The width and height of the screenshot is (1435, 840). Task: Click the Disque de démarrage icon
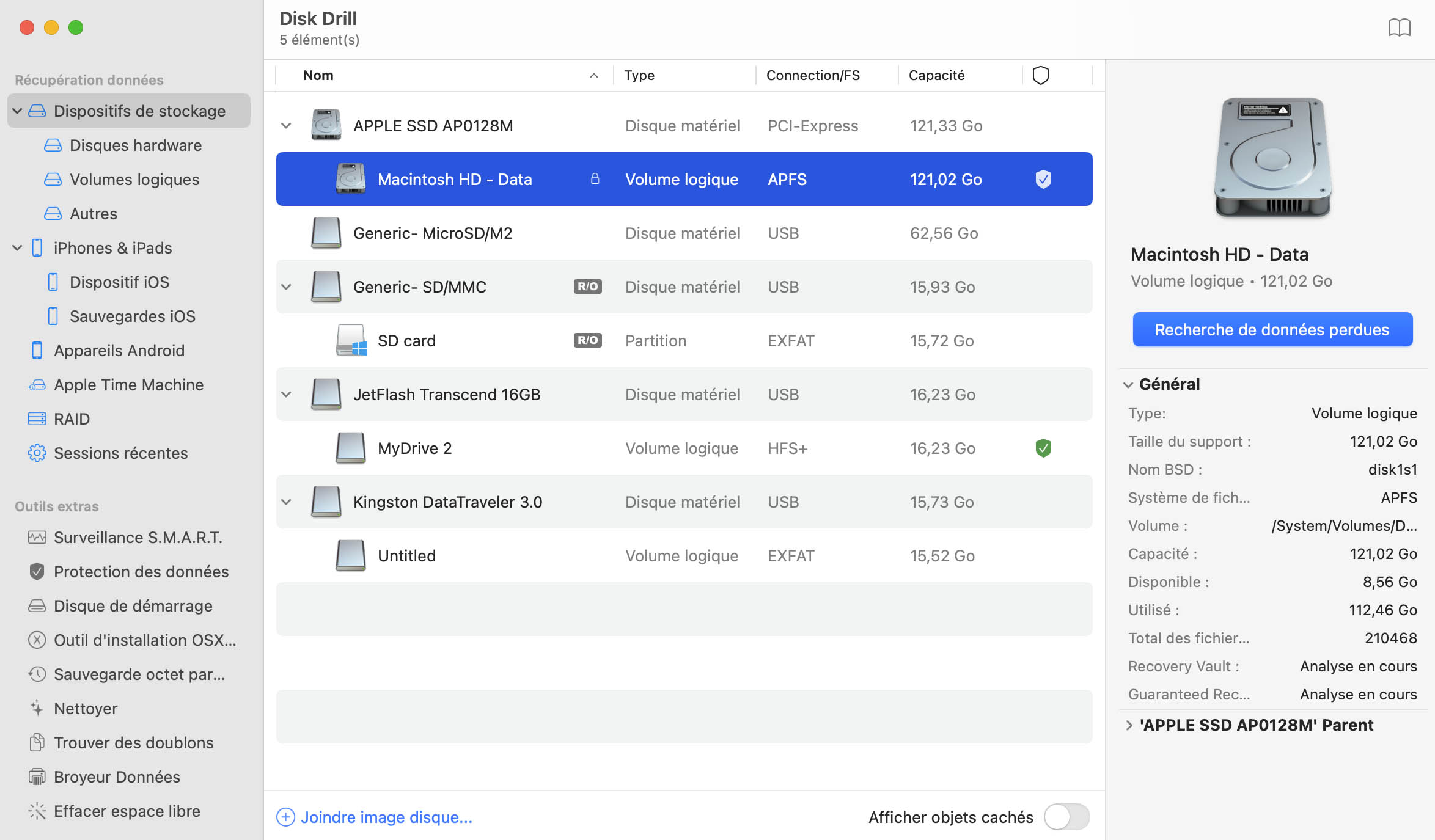point(37,606)
